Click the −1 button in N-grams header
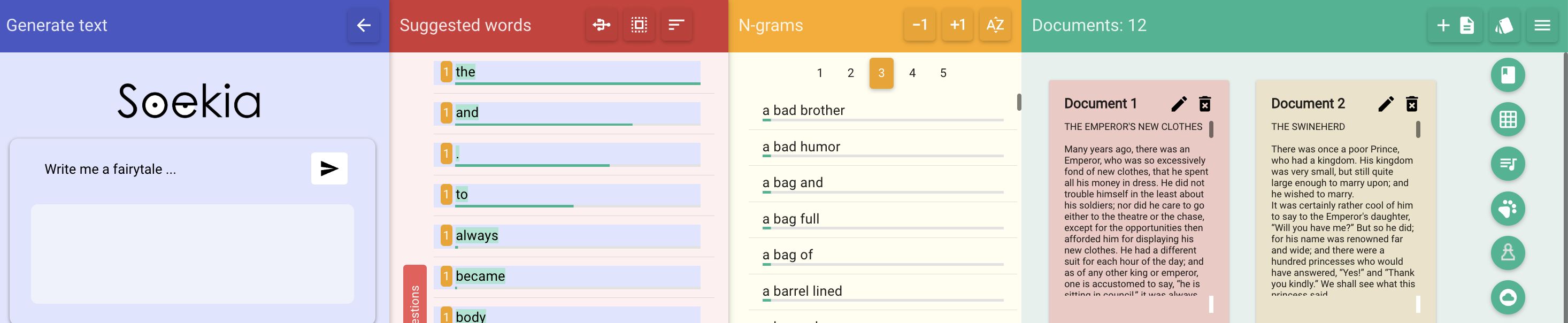Image resolution: width=1568 pixels, height=323 pixels. pyautogui.click(x=920, y=25)
